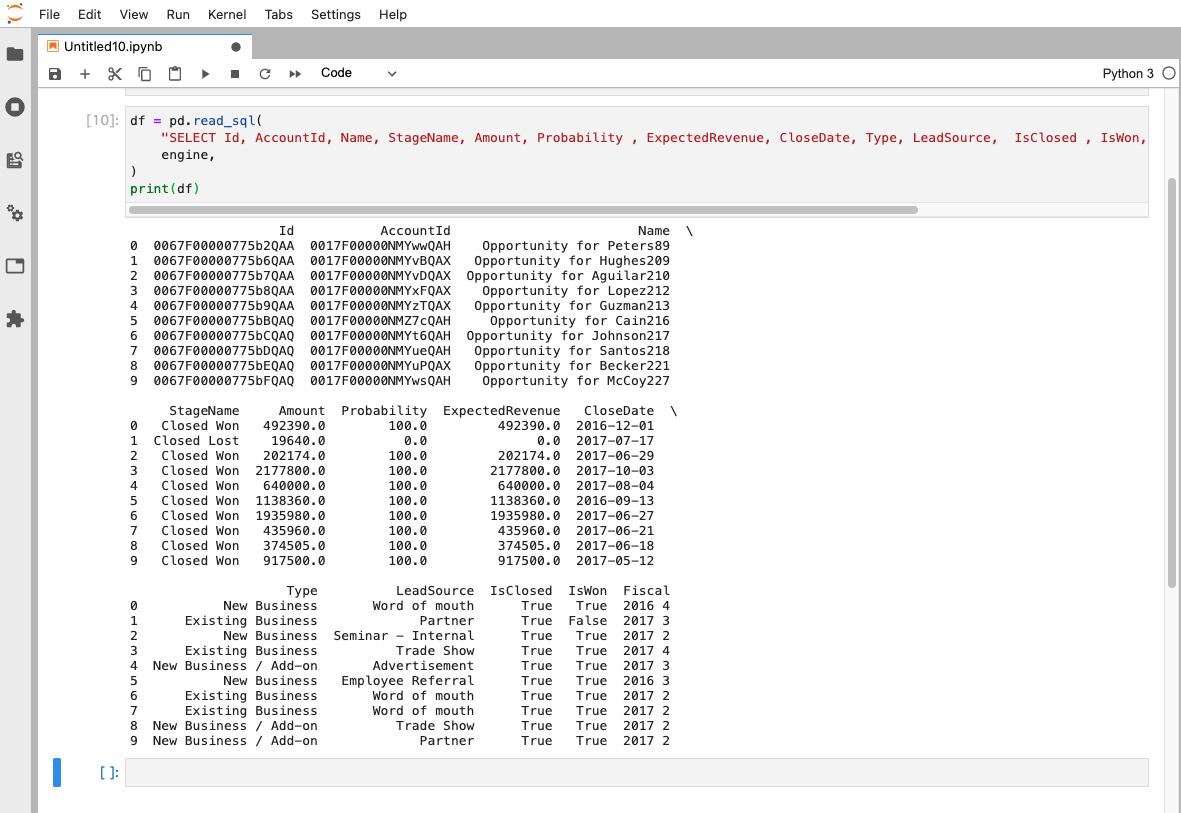Open the file browser sidebar

tap(15, 54)
